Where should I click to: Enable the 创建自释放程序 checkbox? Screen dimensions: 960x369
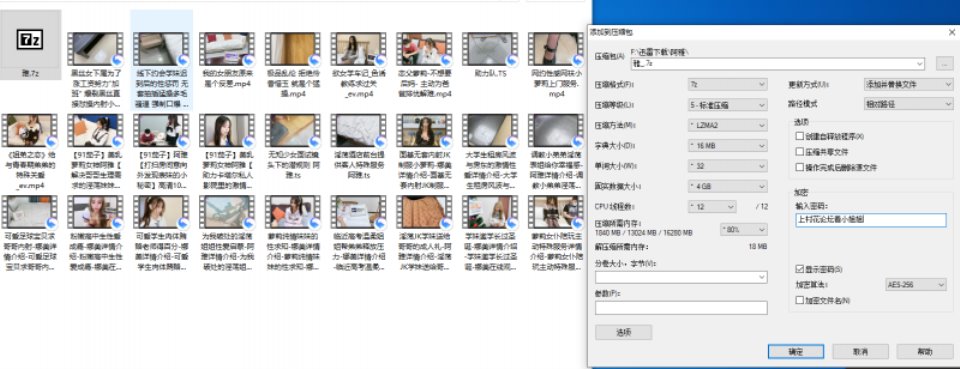(x=799, y=136)
